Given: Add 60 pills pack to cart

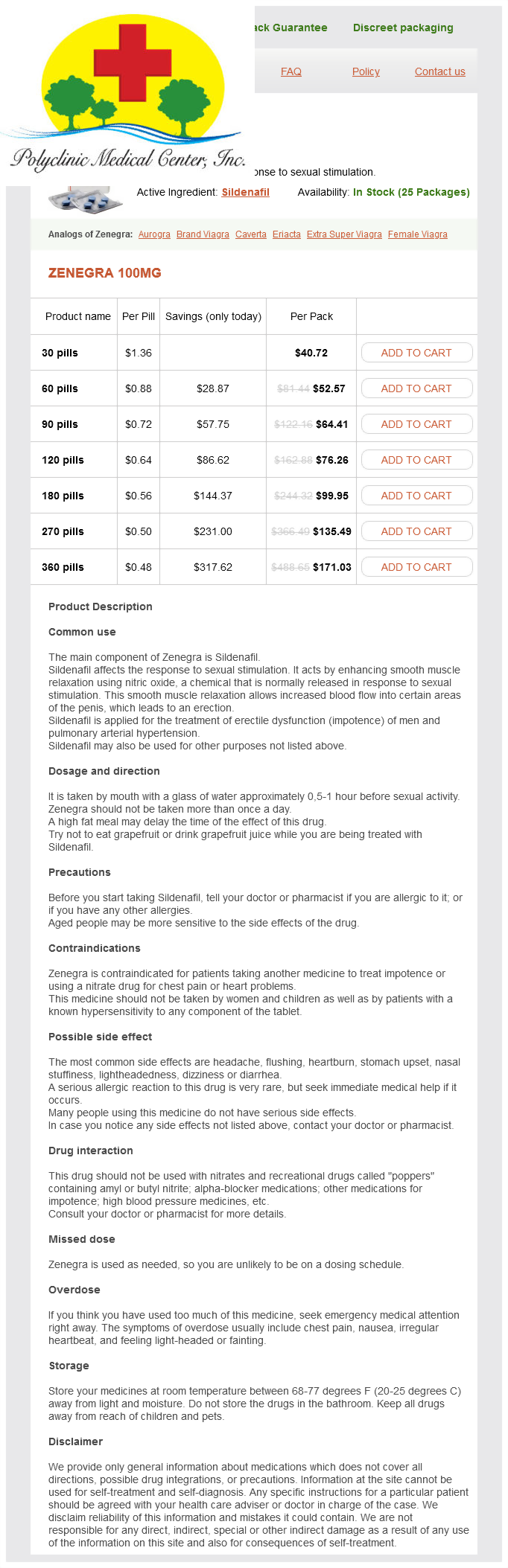Looking at the screenshot, I should coord(416,388).
